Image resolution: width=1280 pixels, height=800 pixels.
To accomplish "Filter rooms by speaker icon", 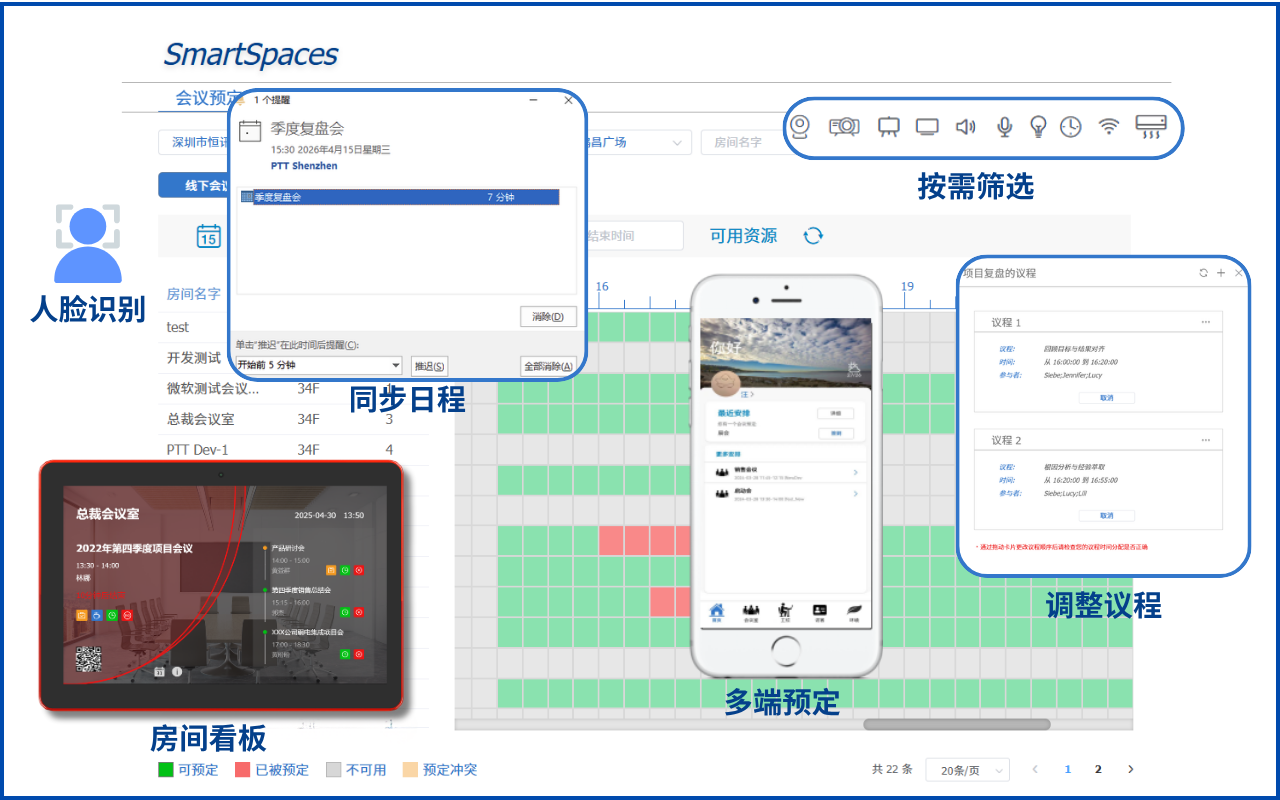I will [965, 127].
